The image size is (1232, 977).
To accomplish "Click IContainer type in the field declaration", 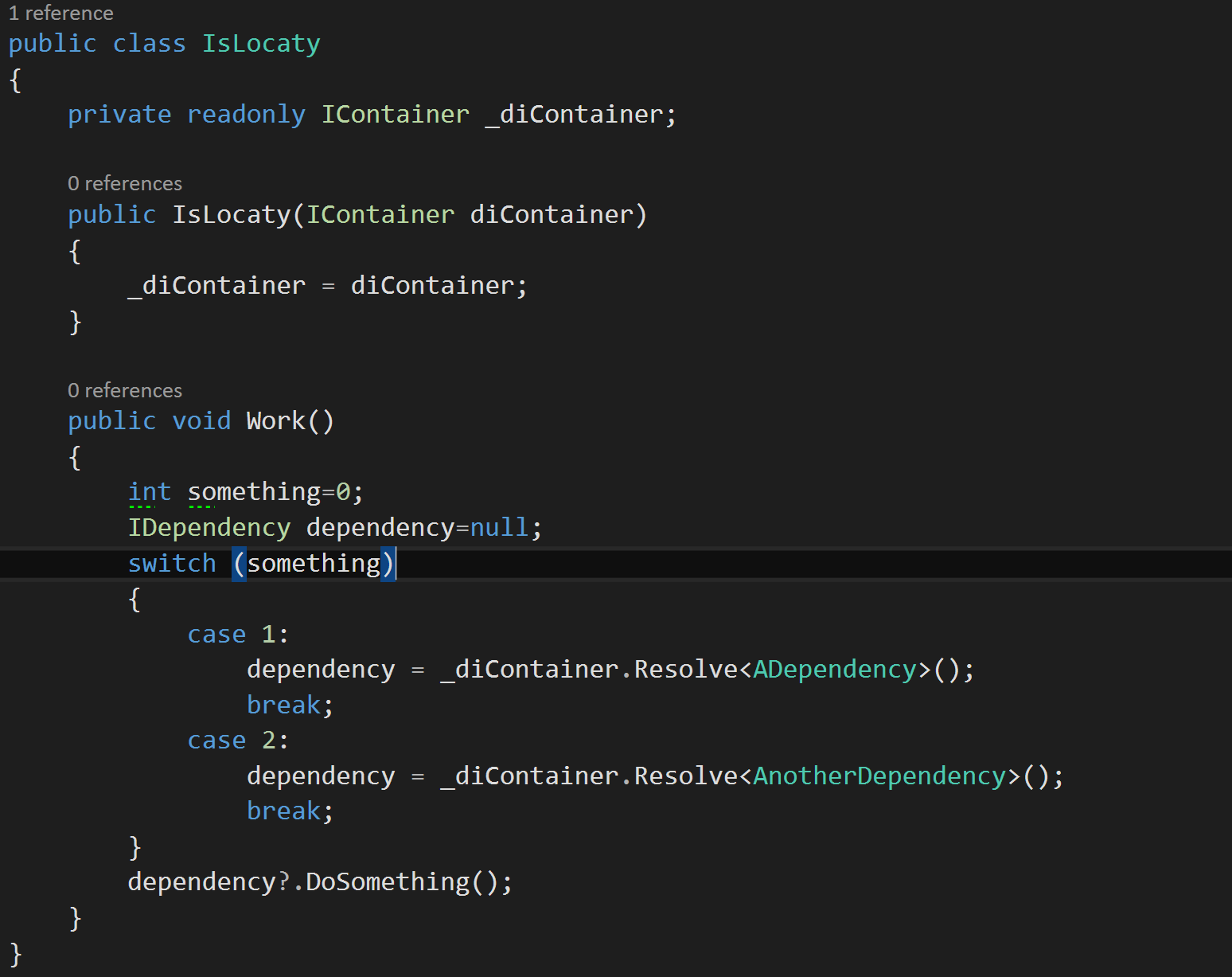I will click(396, 115).
